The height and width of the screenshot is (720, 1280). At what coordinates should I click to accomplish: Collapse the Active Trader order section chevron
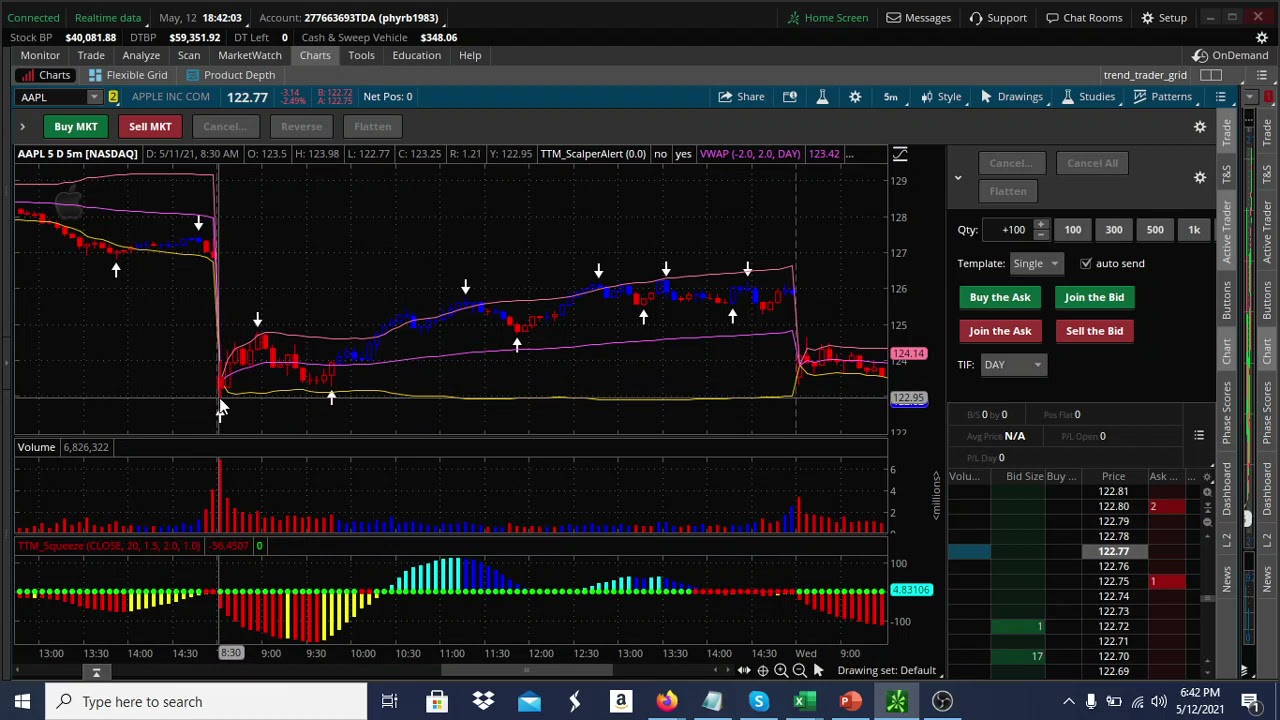[x=957, y=178]
